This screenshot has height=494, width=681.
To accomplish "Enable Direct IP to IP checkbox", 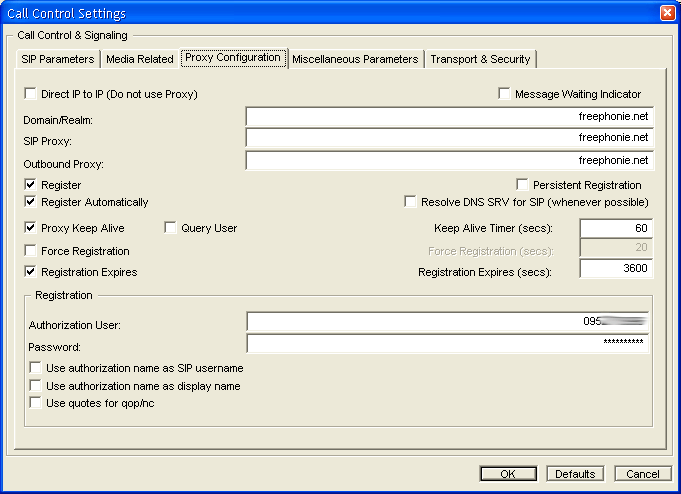I will click(x=31, y=94).
